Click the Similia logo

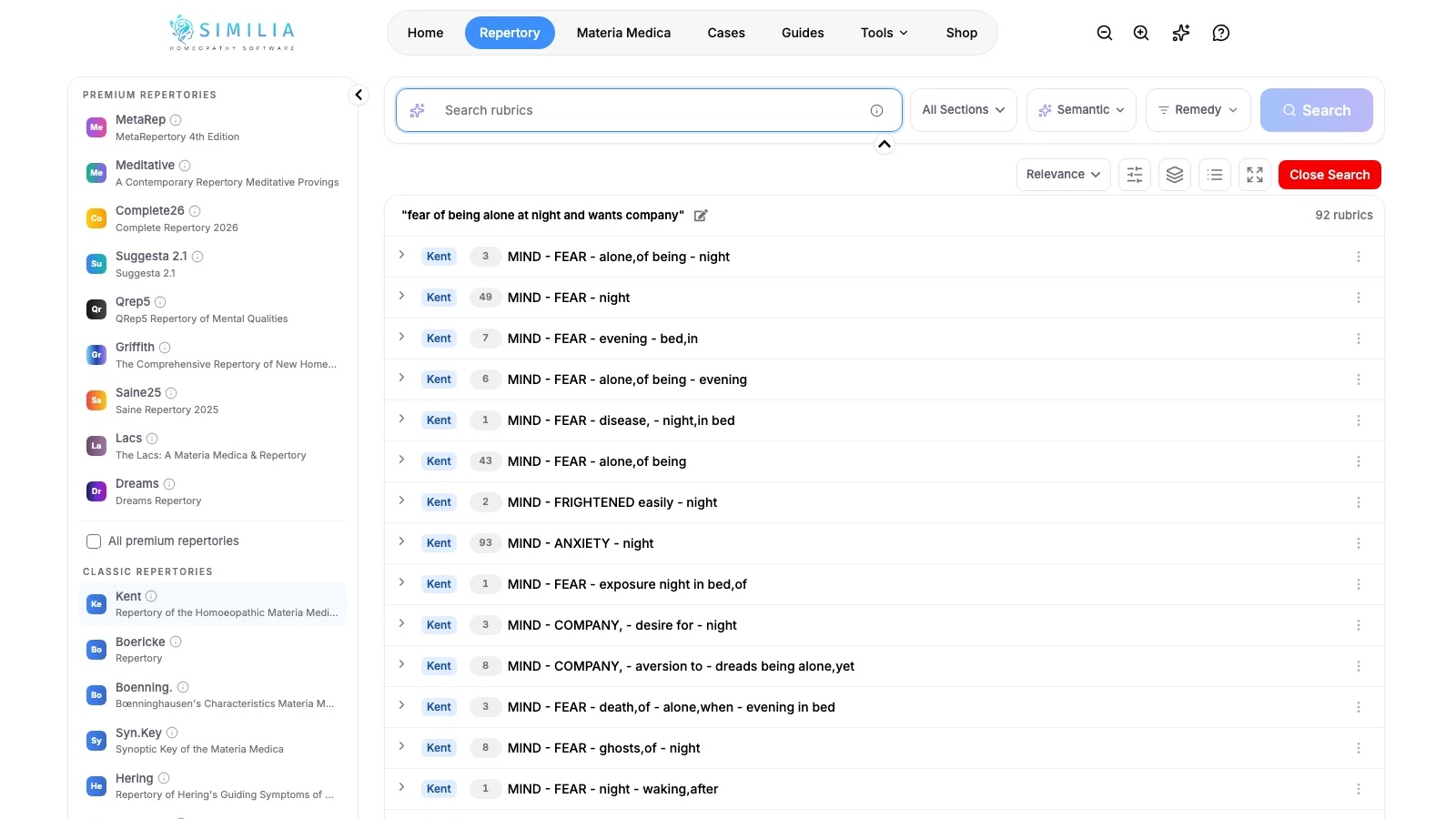pos(232,33)
